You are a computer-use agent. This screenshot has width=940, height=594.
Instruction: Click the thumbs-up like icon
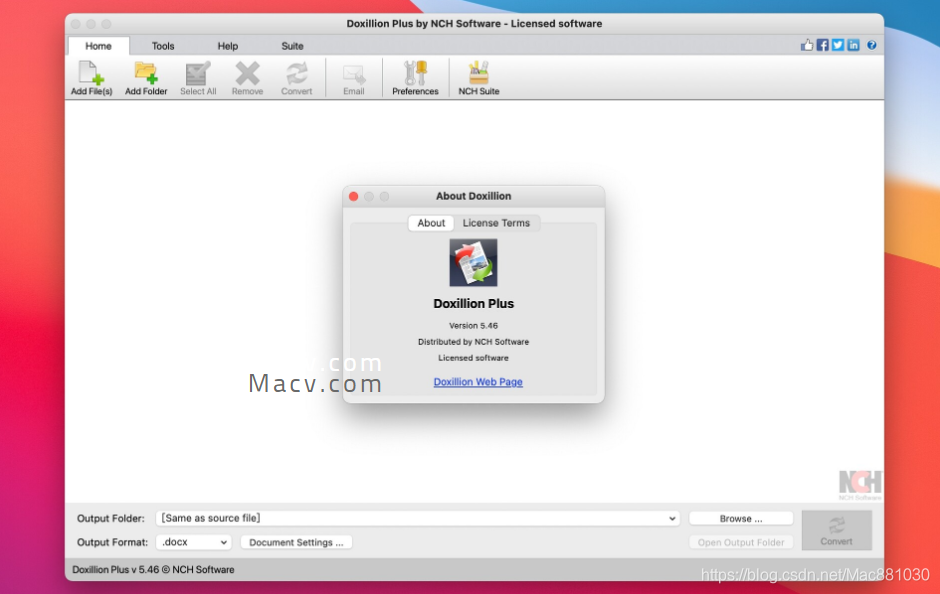[807, 45]
